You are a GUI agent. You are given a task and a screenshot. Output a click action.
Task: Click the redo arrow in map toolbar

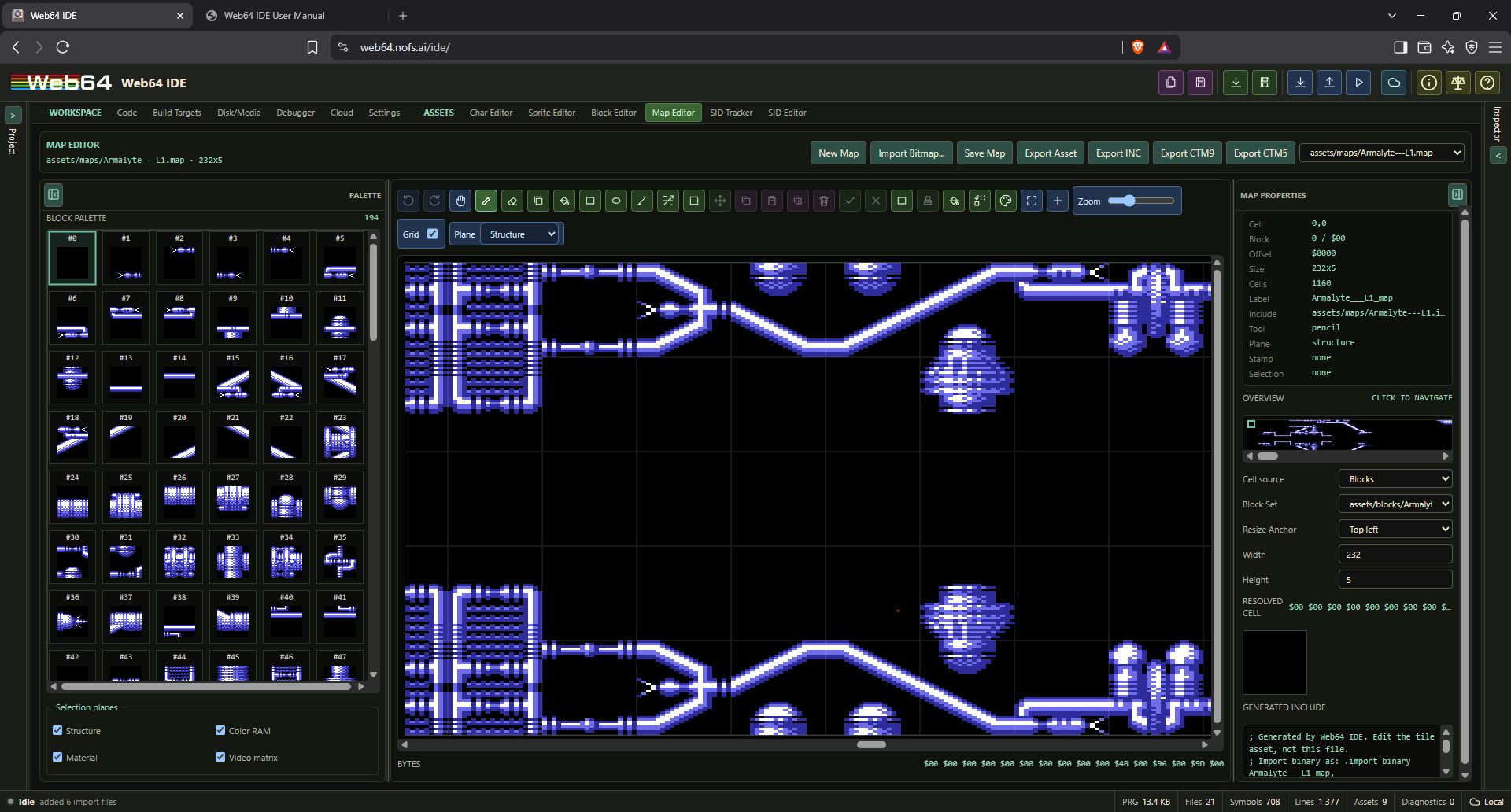[x=434, y=201]
